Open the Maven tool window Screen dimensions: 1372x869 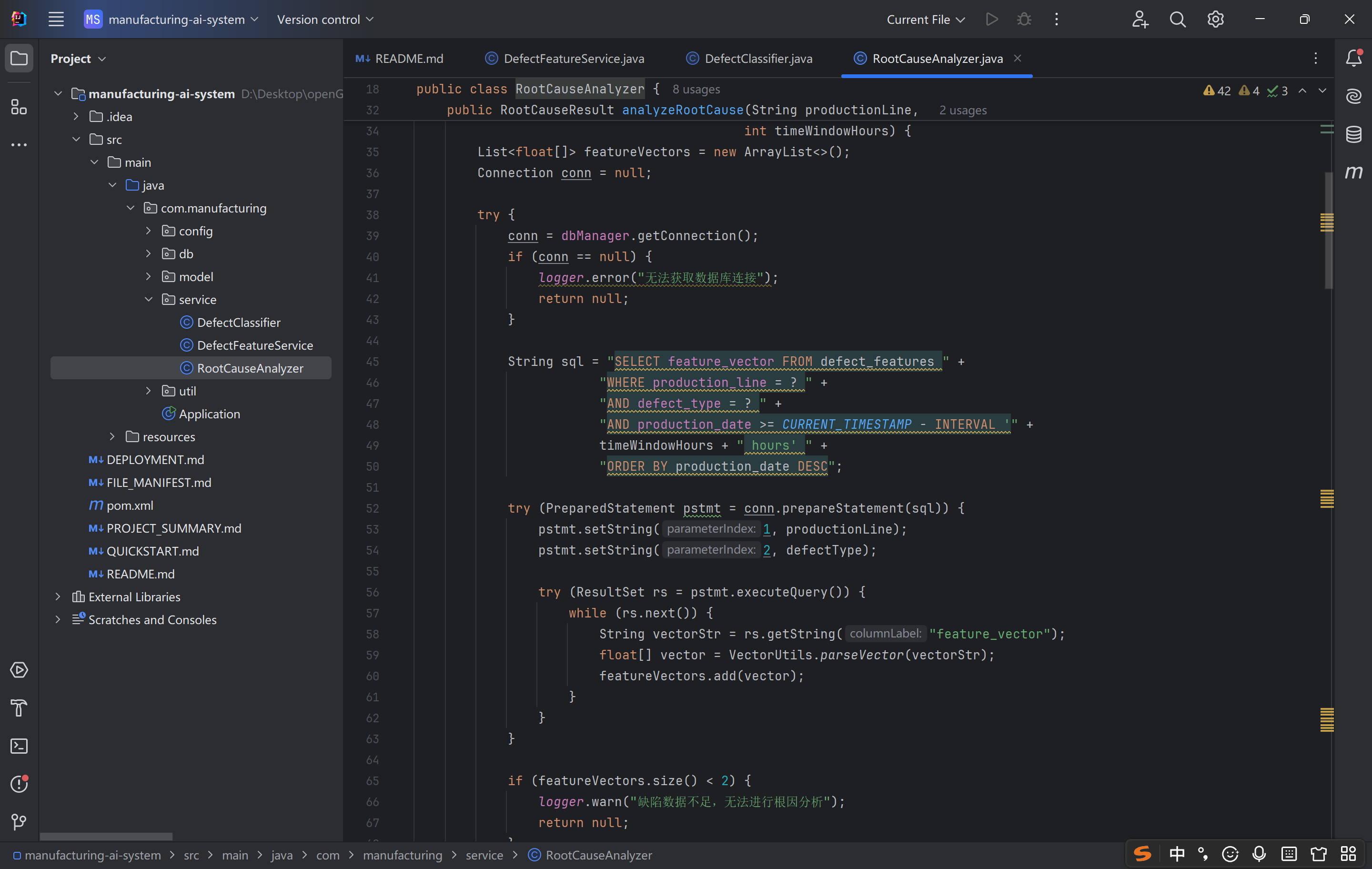click(1354, 172)
